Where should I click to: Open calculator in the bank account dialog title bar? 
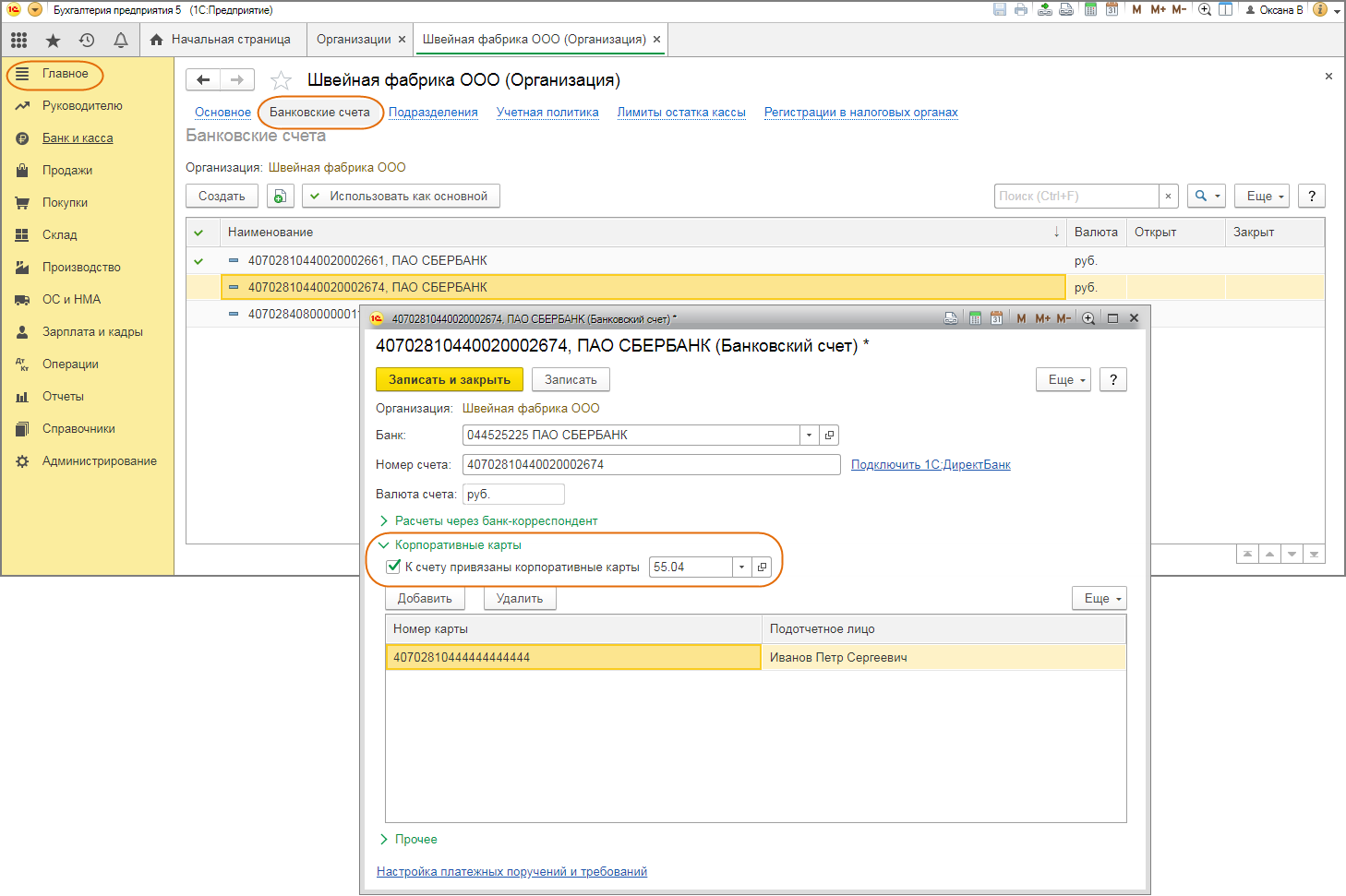pyautogui.click(x=975, y=318)
